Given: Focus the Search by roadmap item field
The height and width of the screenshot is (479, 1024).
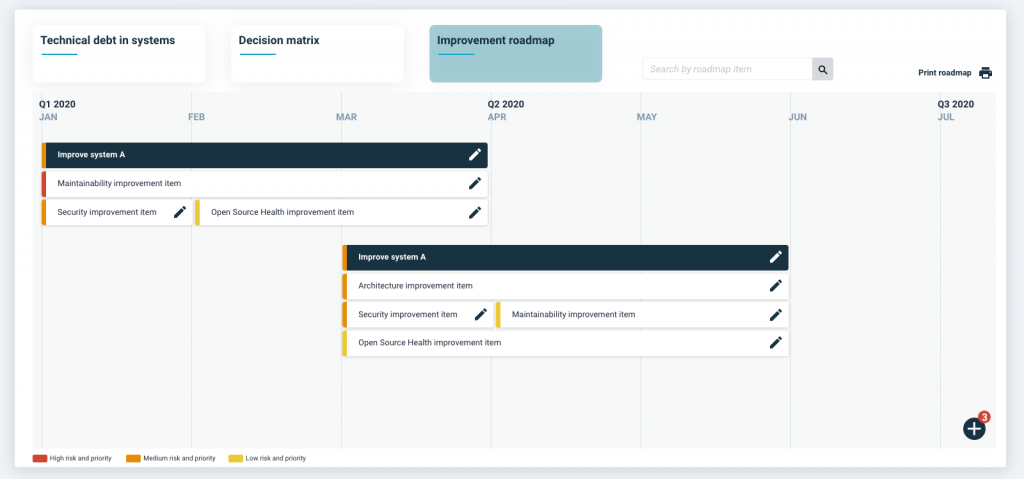Looking at the screenshot, I should click(x=728, y=69).
